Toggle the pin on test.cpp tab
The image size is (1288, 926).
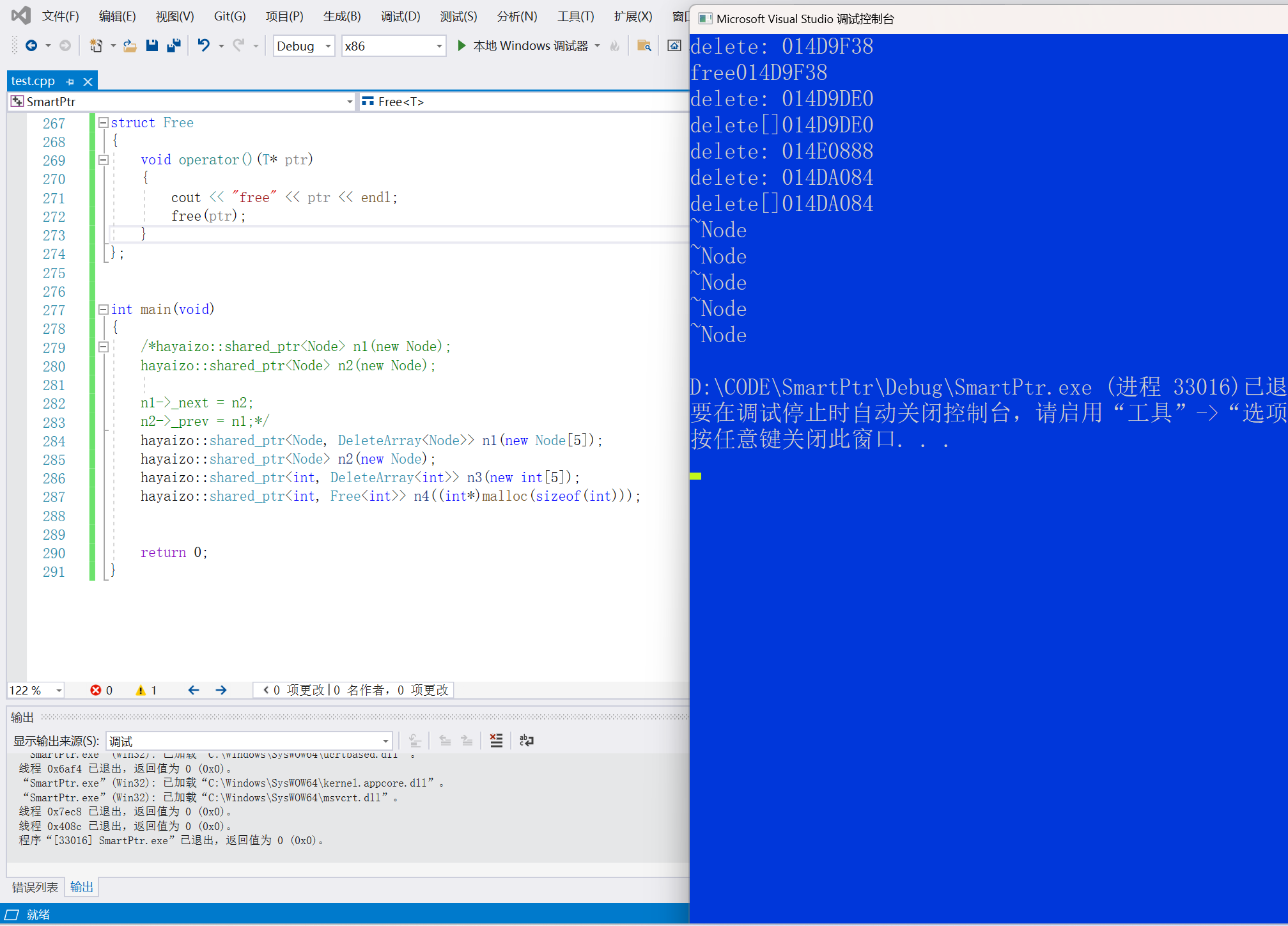pyautogui.click(x=70, y=82)
